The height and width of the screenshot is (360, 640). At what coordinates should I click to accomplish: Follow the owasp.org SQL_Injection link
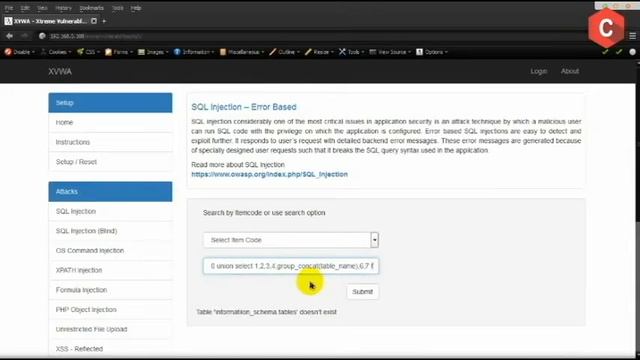click(x=269, y=174)
